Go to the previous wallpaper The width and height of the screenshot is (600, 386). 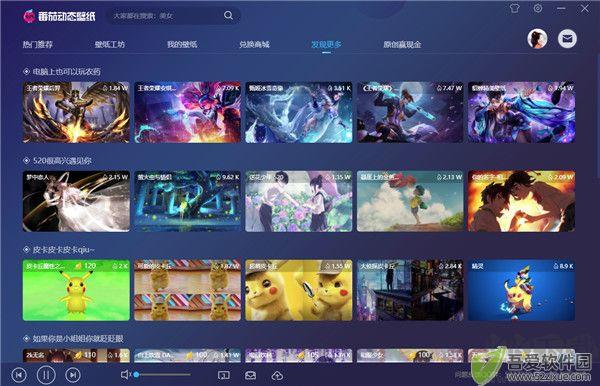click(x=19, y=375)
